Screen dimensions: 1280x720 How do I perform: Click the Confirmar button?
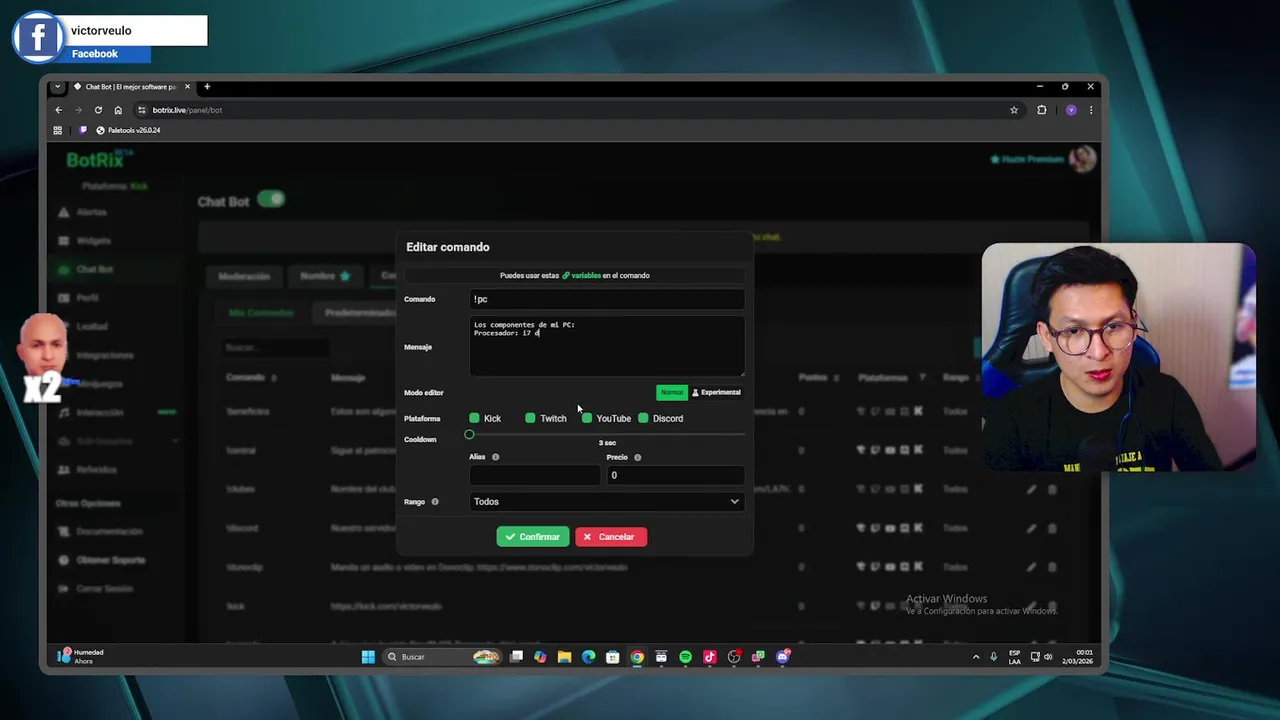(532, 537)
